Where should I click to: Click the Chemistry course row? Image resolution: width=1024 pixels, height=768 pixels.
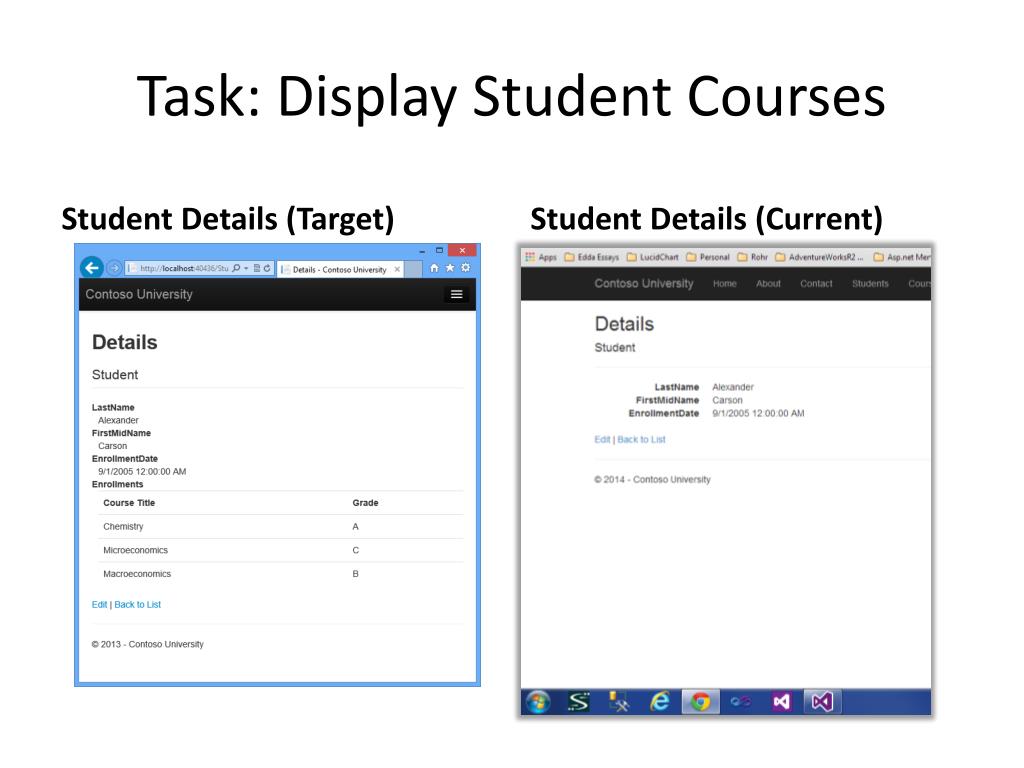click(x=281, y=526)
